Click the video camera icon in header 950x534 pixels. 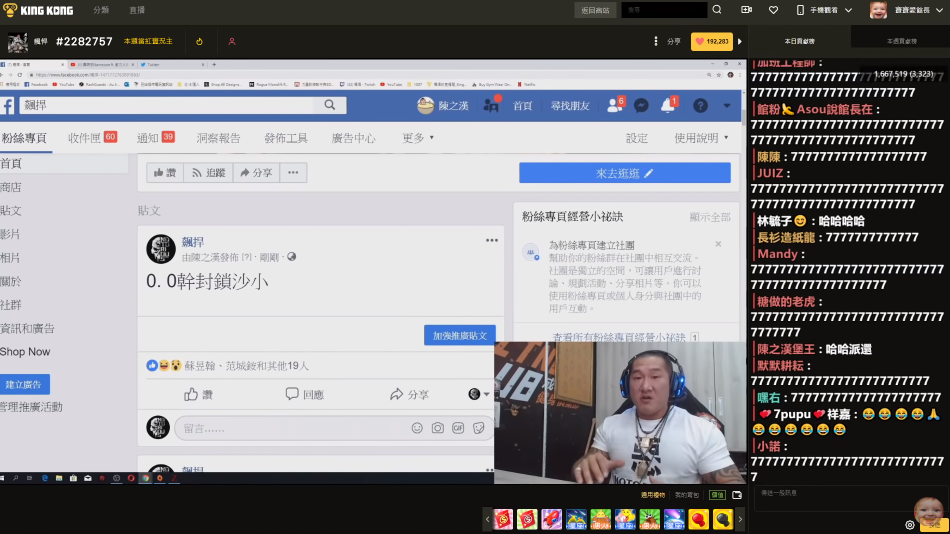pos(746,10)
